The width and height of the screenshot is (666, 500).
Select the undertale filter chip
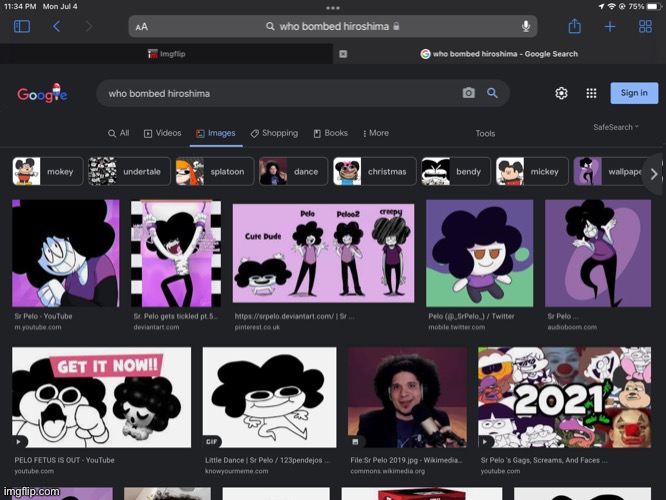pyautogui.click(x=129, y=171)
